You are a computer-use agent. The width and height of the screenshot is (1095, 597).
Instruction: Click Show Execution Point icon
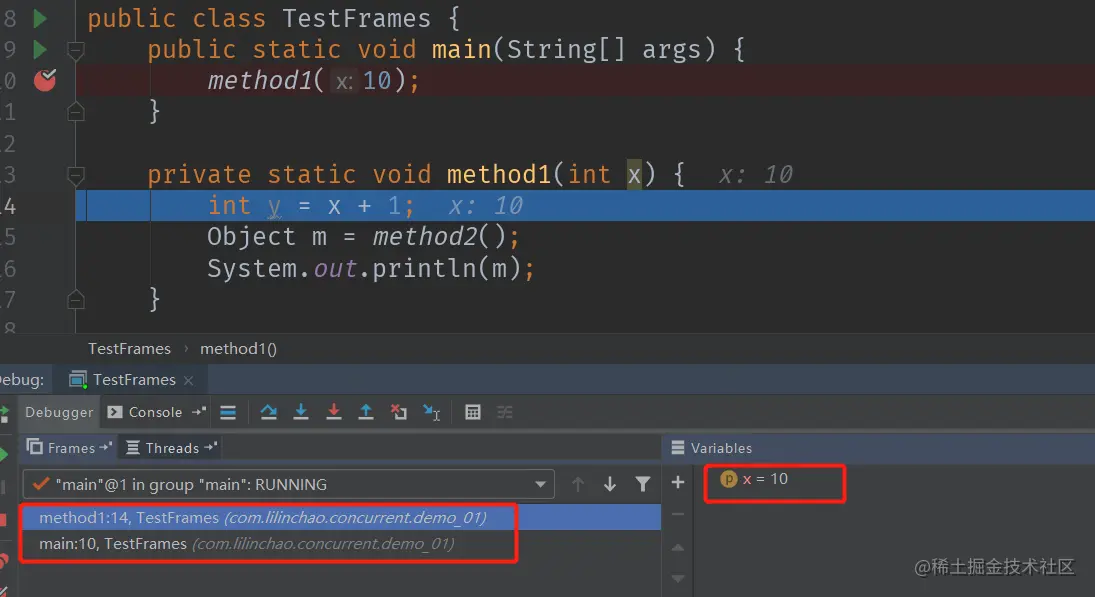(228, 413)
